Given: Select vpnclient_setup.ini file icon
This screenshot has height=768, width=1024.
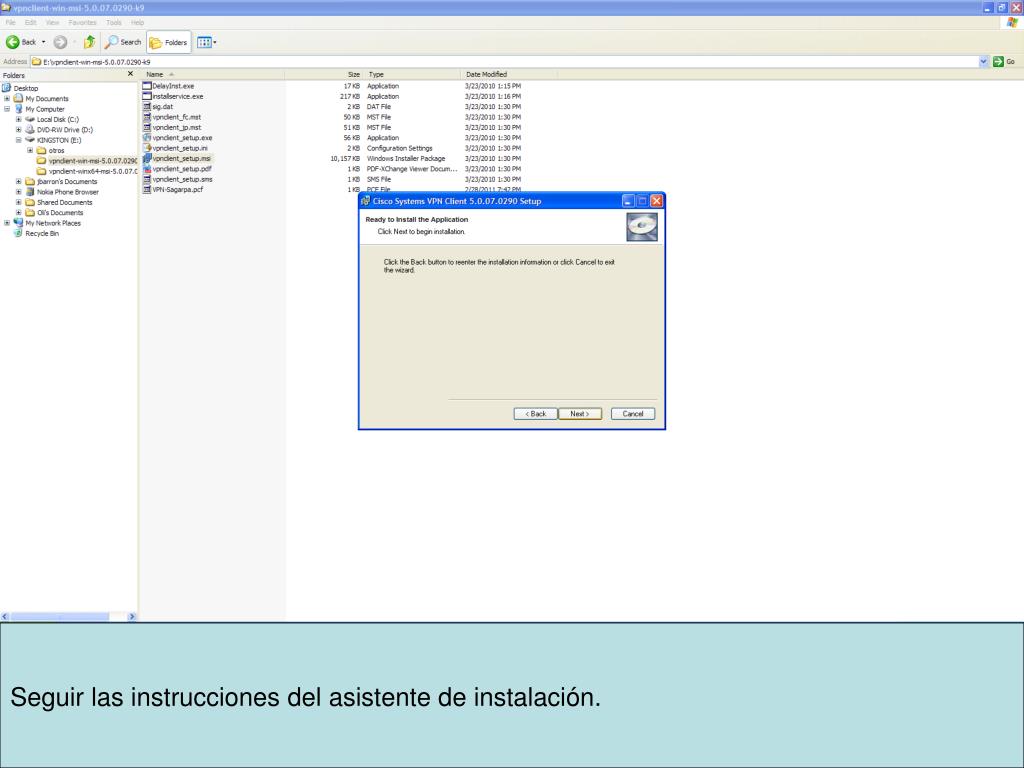Looking at the screenshot, I should (147, 148).
